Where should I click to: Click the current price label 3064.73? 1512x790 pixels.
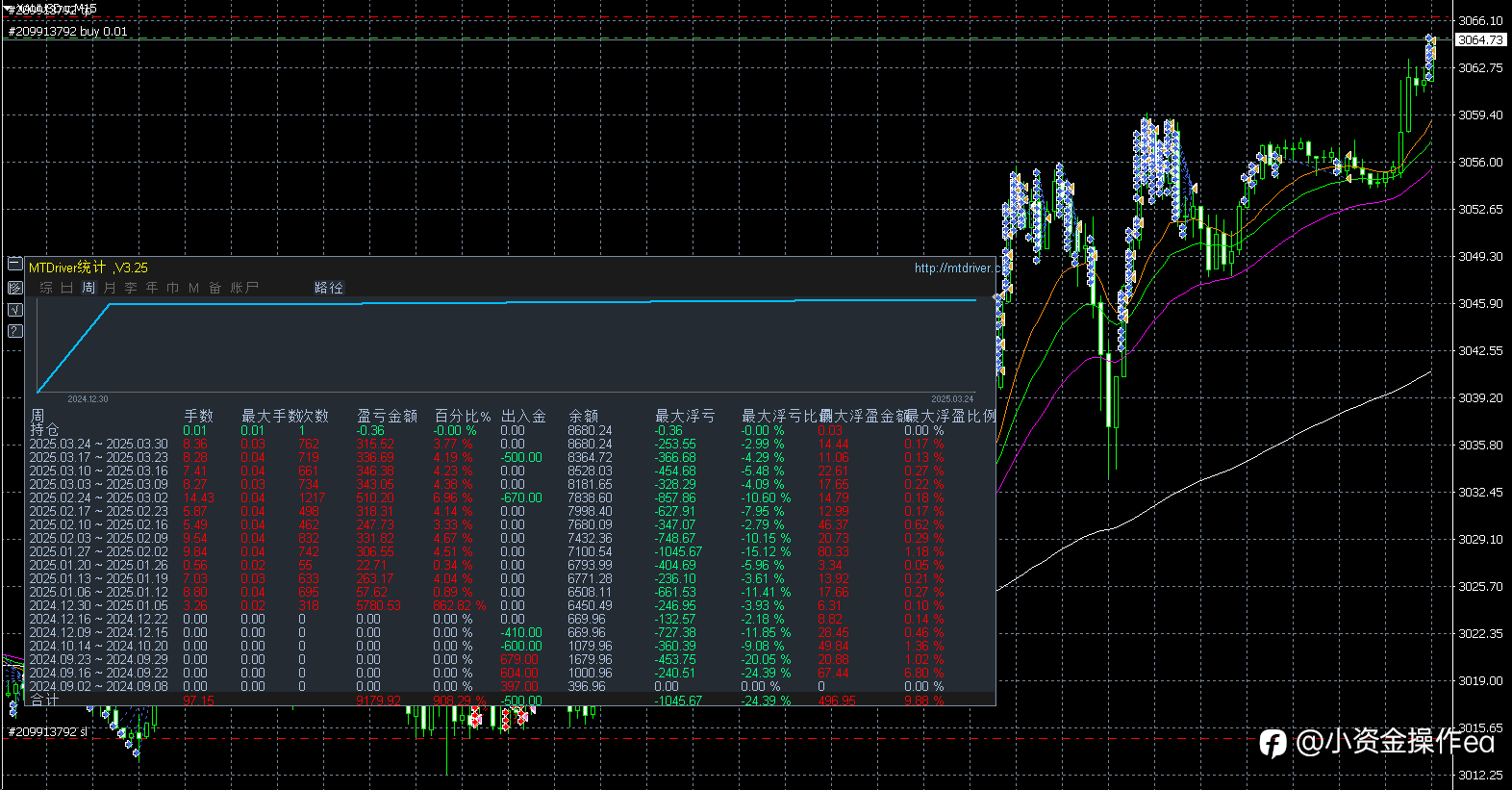[x=1480, y=39]
